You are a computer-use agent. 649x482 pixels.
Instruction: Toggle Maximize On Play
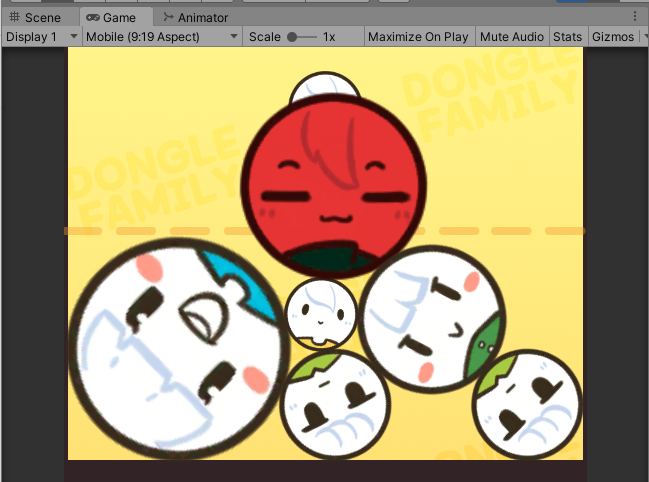click(418, 37)
